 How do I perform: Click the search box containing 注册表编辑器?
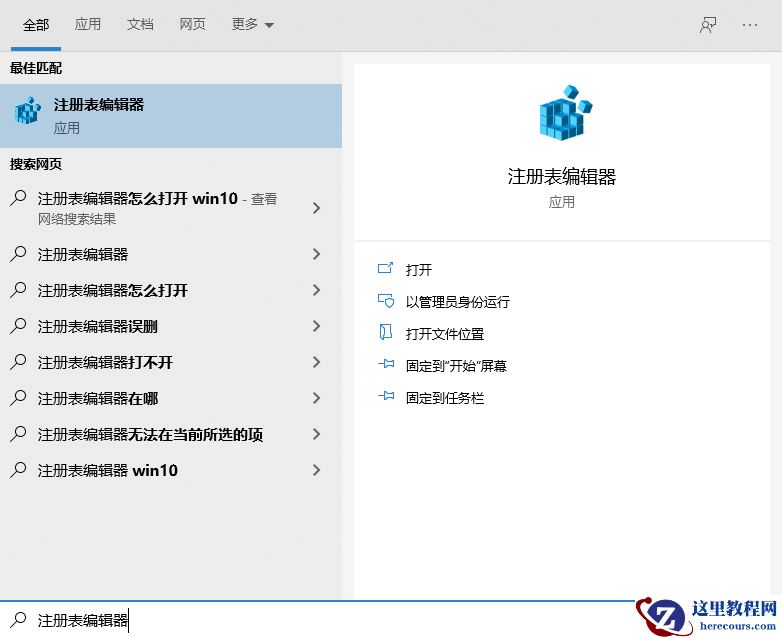point(319,620)
